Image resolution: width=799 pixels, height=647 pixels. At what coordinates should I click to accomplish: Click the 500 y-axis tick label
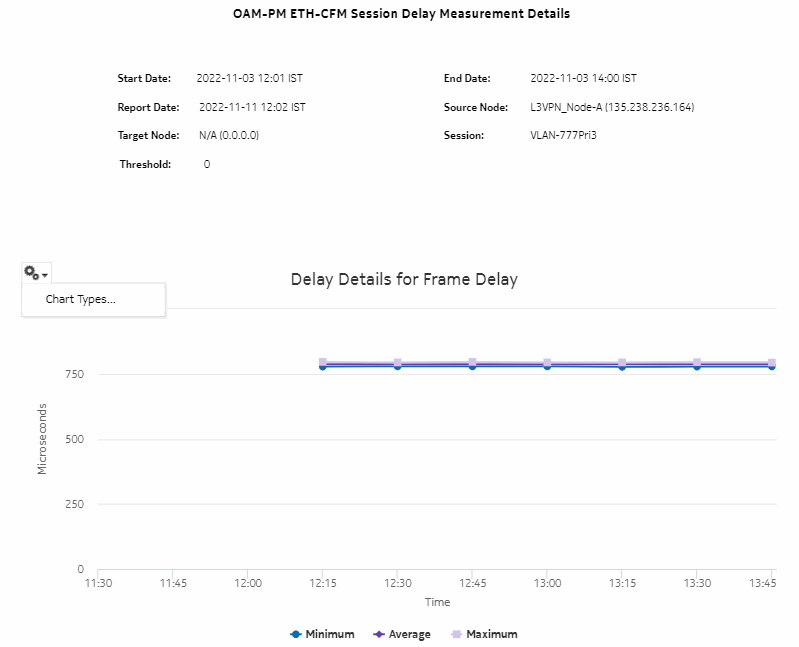click(74, 439)
